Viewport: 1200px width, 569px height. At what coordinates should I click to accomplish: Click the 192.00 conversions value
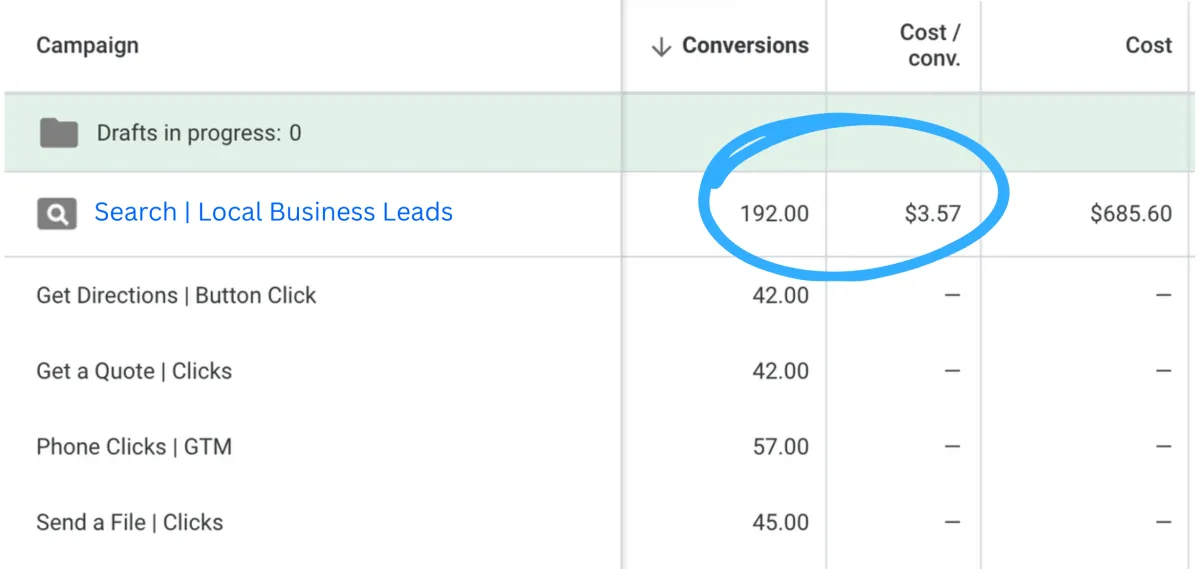click(x=774, y=214)
